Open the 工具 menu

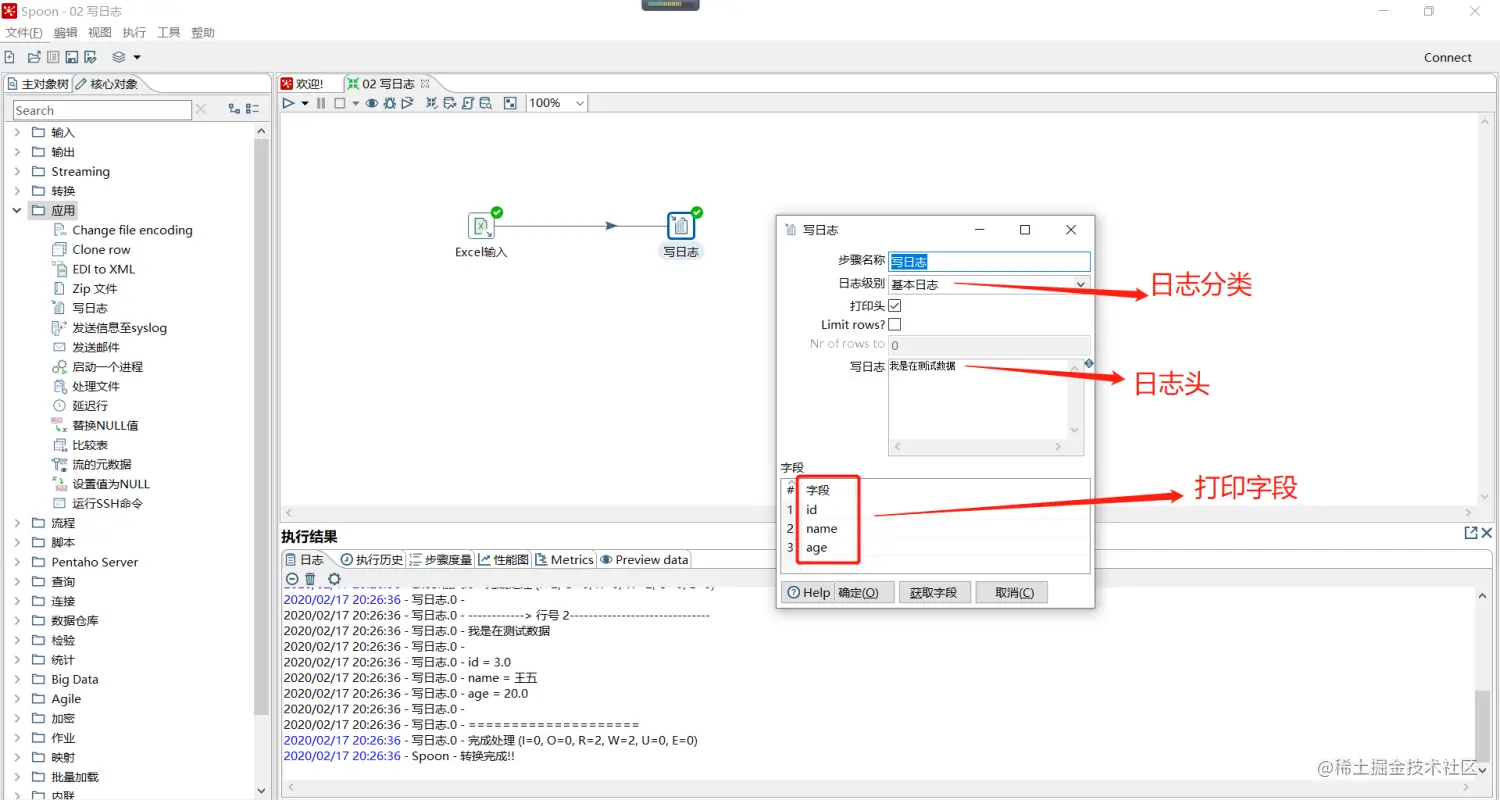click(169, 33)
